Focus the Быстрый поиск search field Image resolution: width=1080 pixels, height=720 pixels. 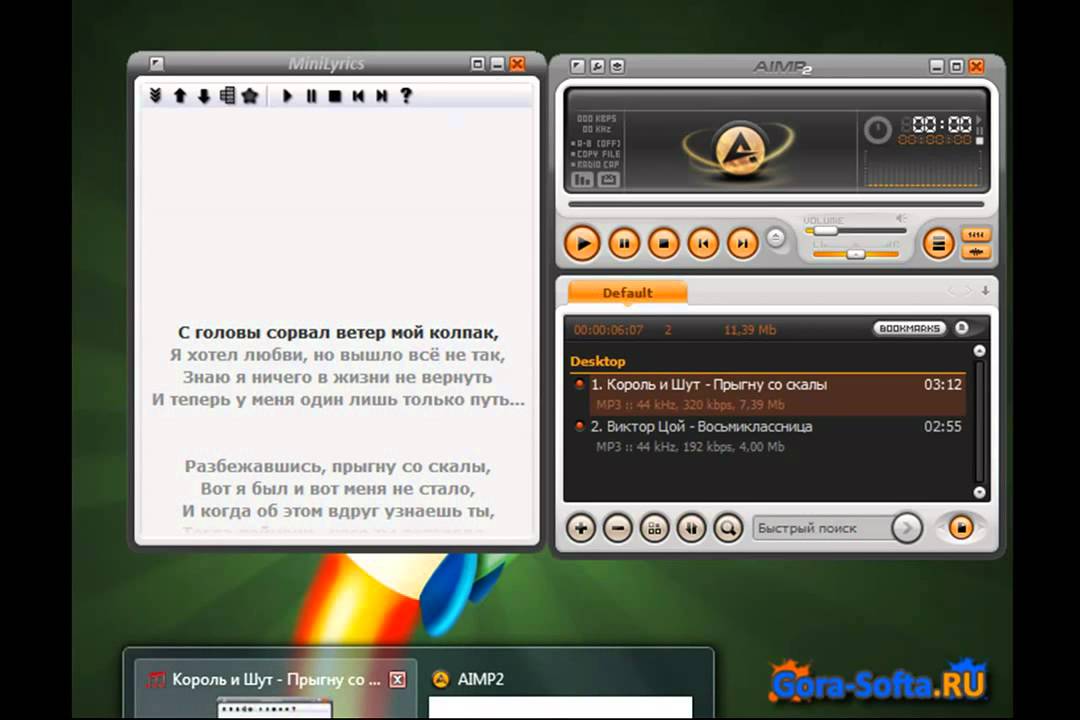coord(822,528)
